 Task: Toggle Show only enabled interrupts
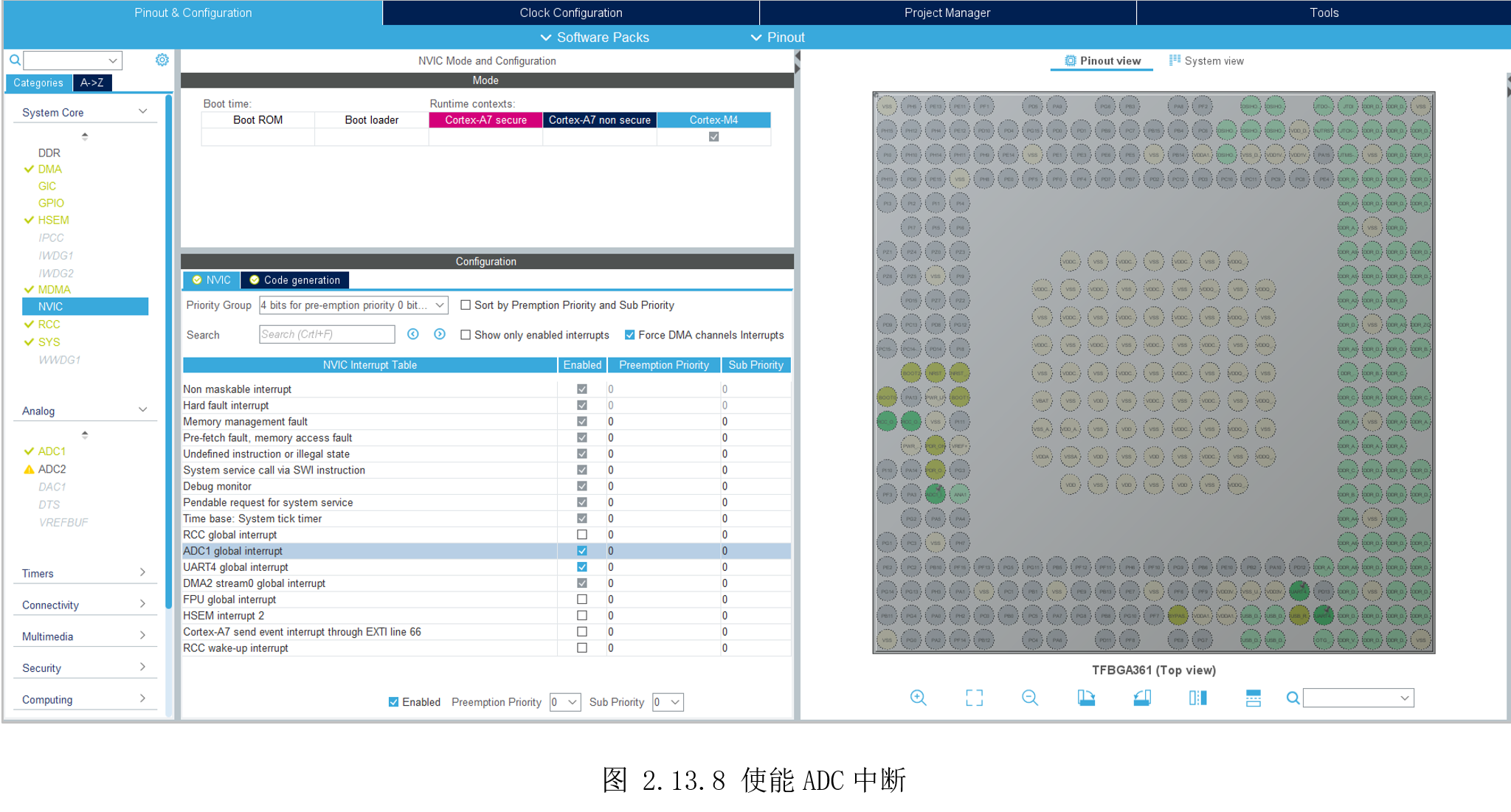click(x=466, y=335)
